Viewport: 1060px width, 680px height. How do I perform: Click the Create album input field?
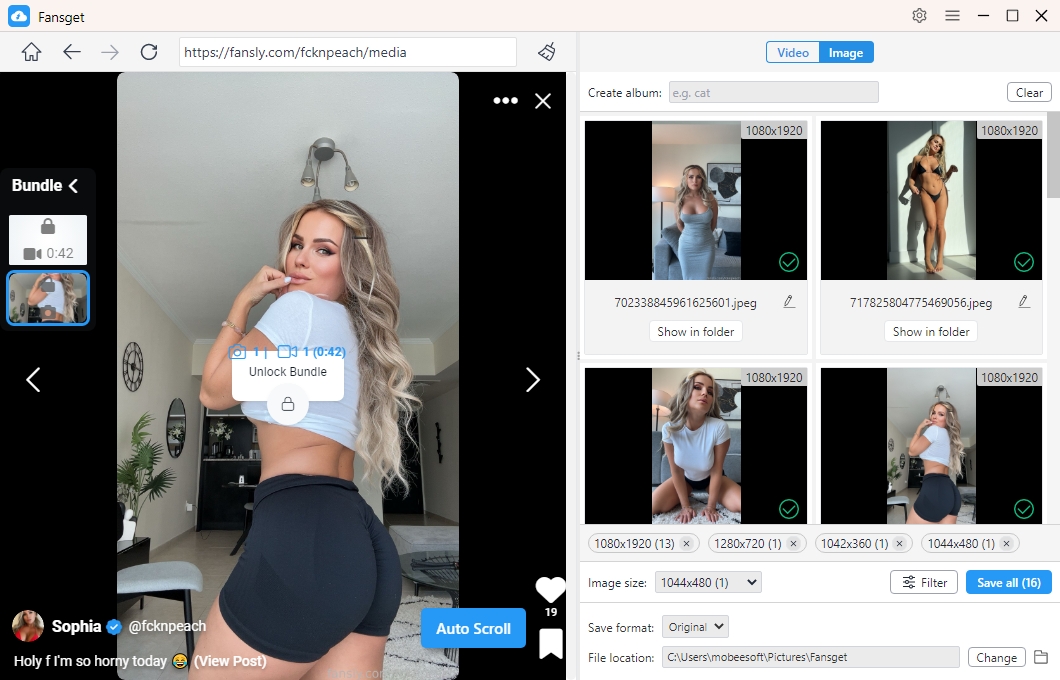pyautogui.click(x=773, y=93)
